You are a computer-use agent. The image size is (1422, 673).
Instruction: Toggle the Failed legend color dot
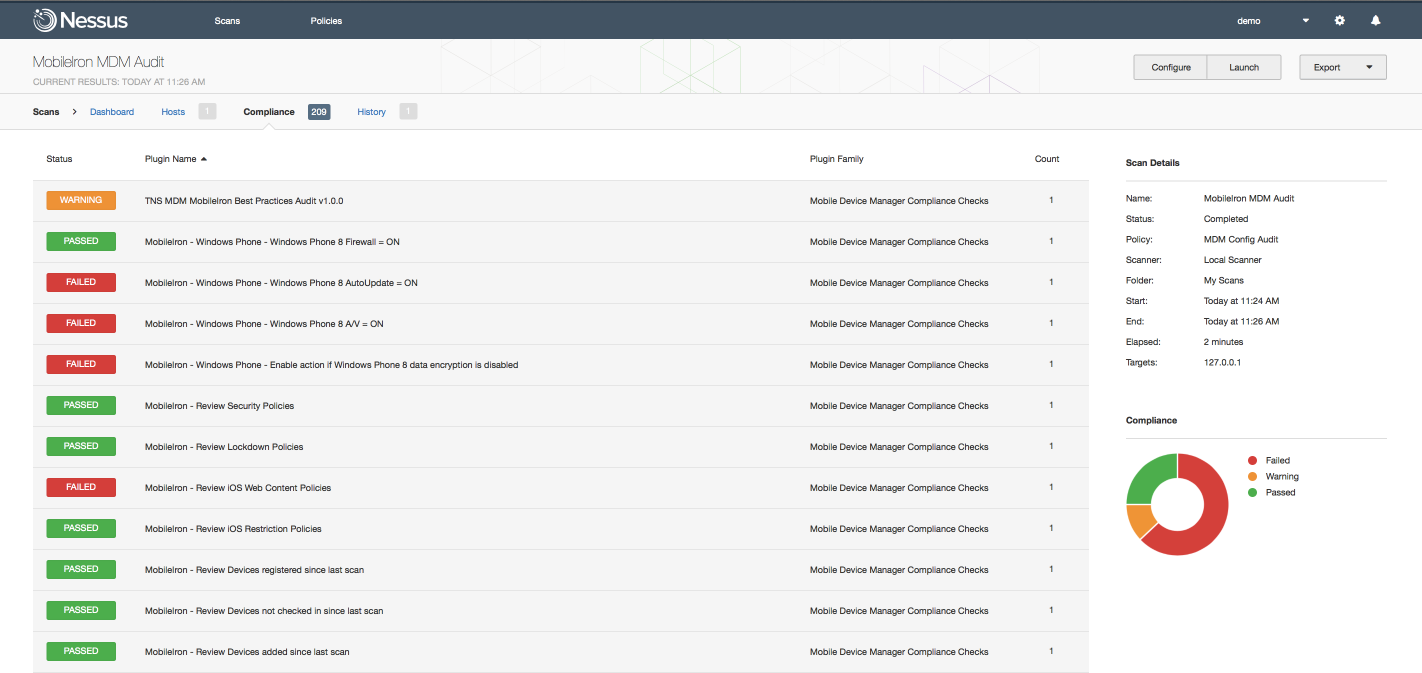click(x=1252, y=461)
